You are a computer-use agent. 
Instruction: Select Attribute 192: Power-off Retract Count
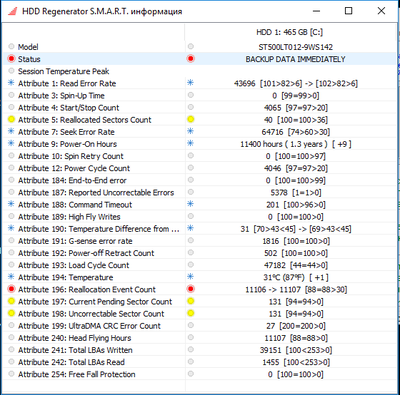pos(86,253)
